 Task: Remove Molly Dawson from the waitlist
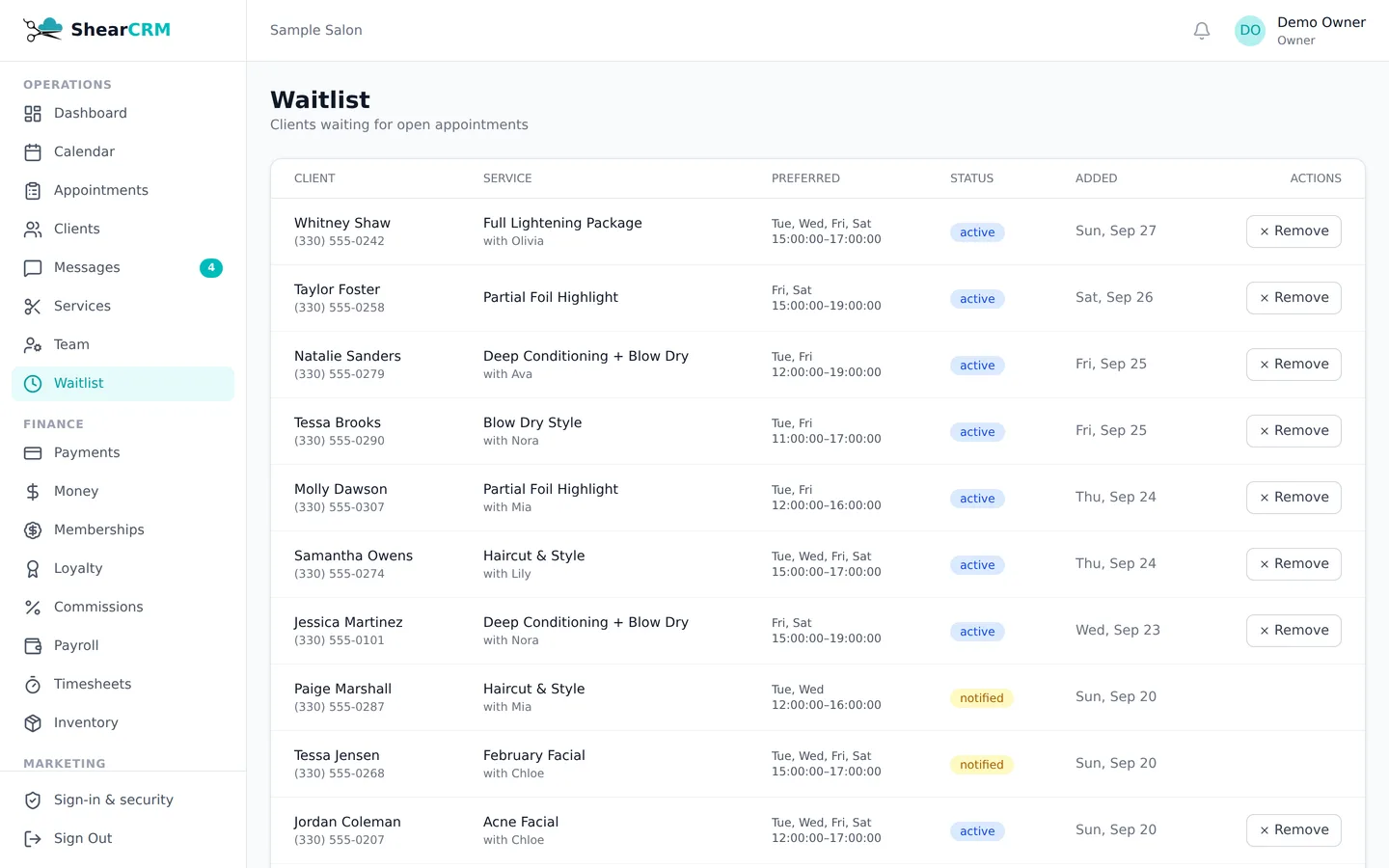tap(1294, 498)
